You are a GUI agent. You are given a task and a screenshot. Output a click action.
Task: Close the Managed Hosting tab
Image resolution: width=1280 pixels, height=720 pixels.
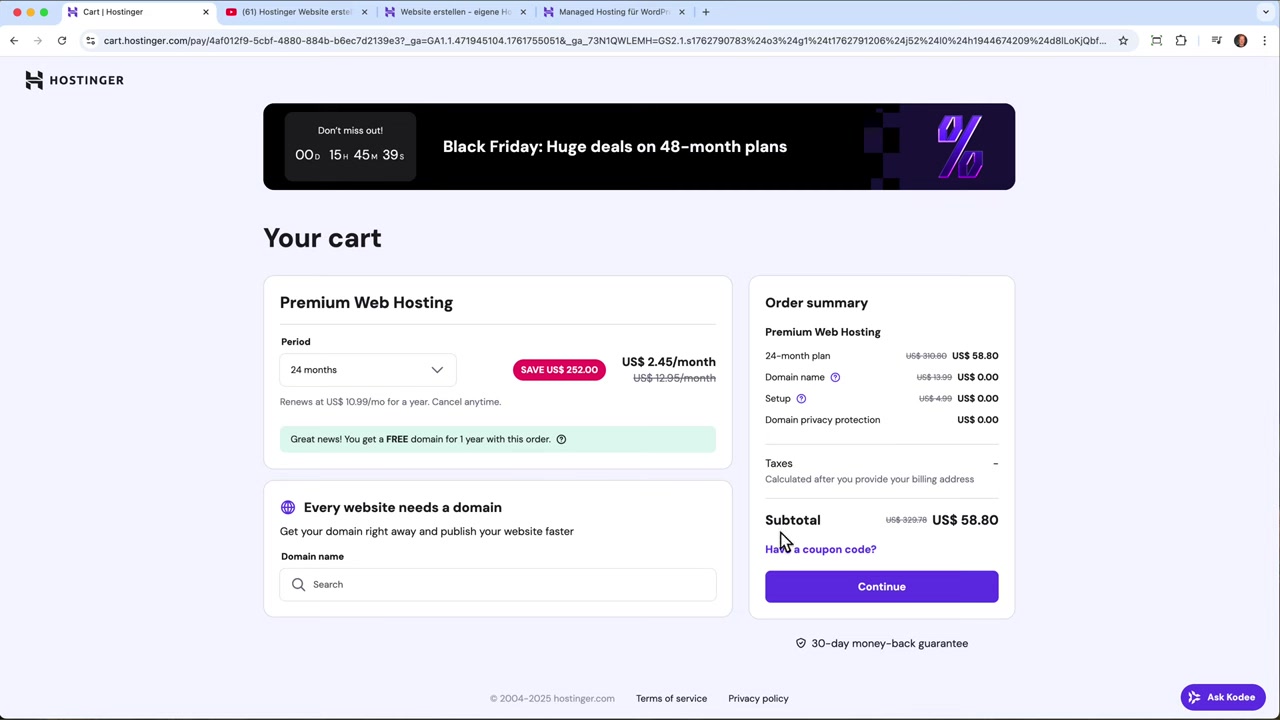pos(682,12)
